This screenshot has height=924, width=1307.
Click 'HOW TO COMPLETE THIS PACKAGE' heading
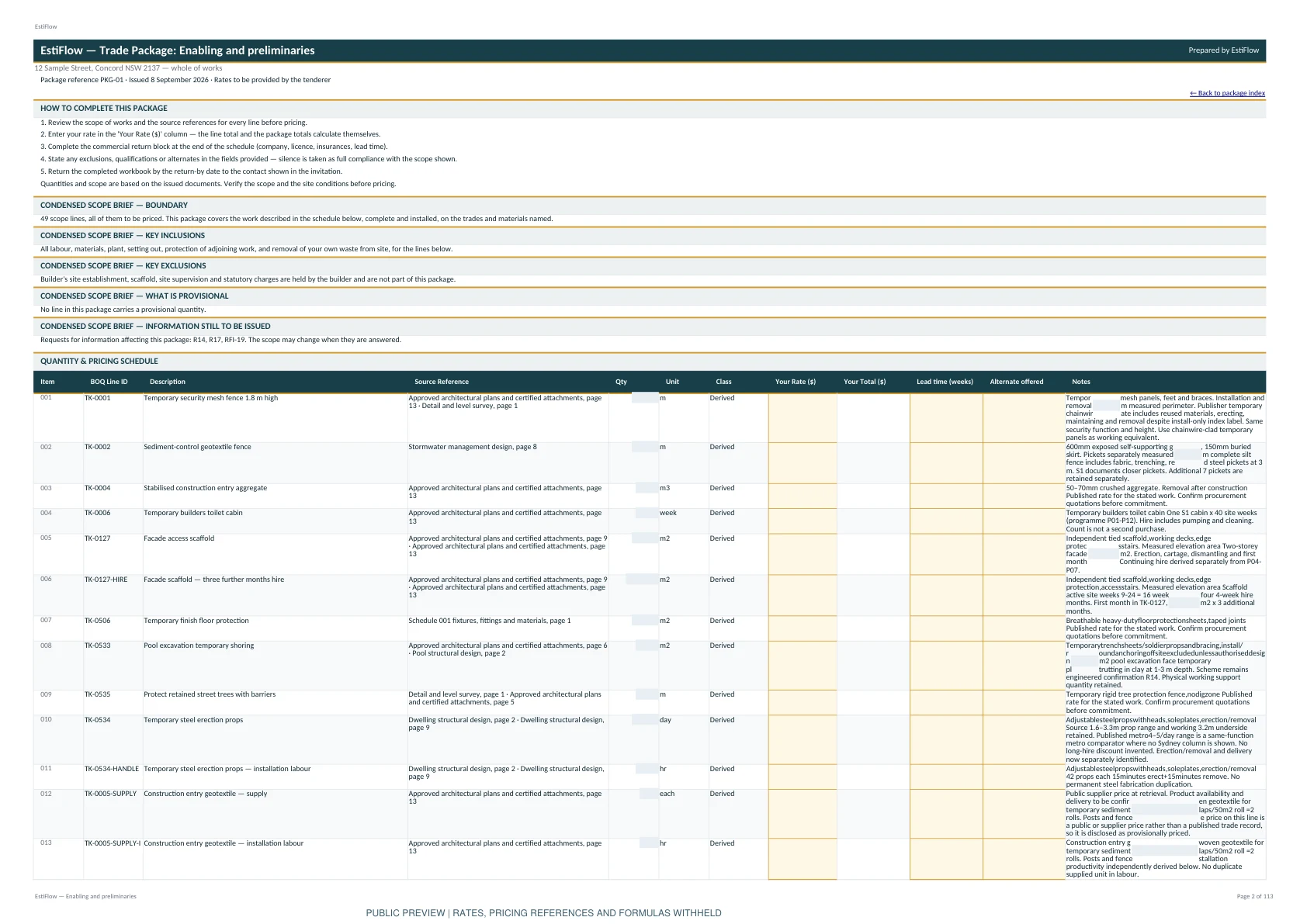pyautogui.click(x=104, y=109)
